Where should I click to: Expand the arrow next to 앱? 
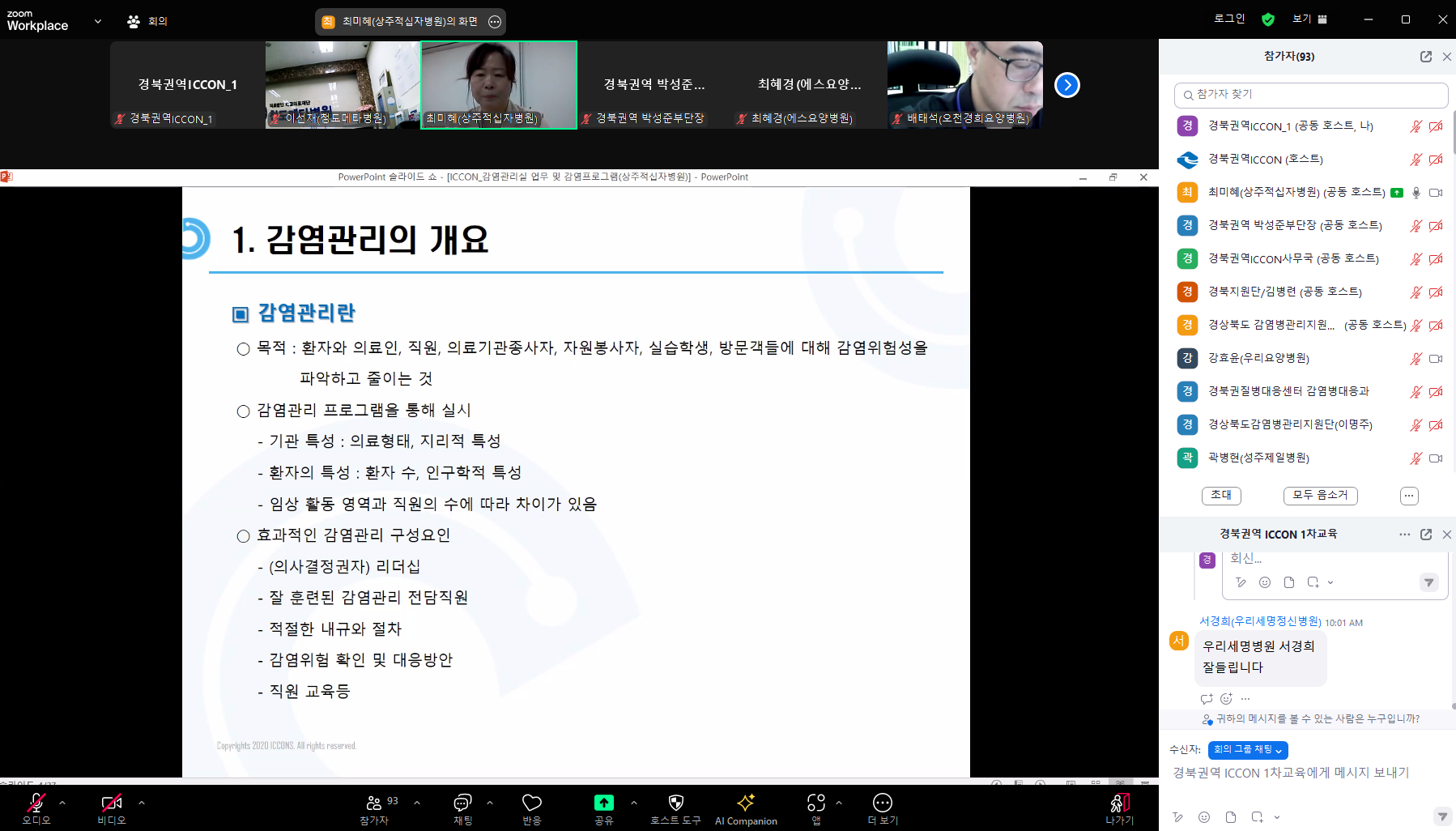[x=839, y=803]
